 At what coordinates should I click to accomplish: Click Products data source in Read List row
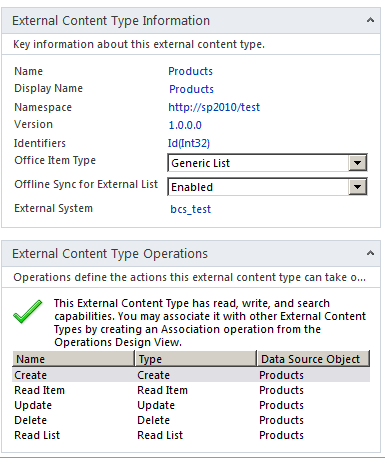pyautogui.click(x=281, y=435)
